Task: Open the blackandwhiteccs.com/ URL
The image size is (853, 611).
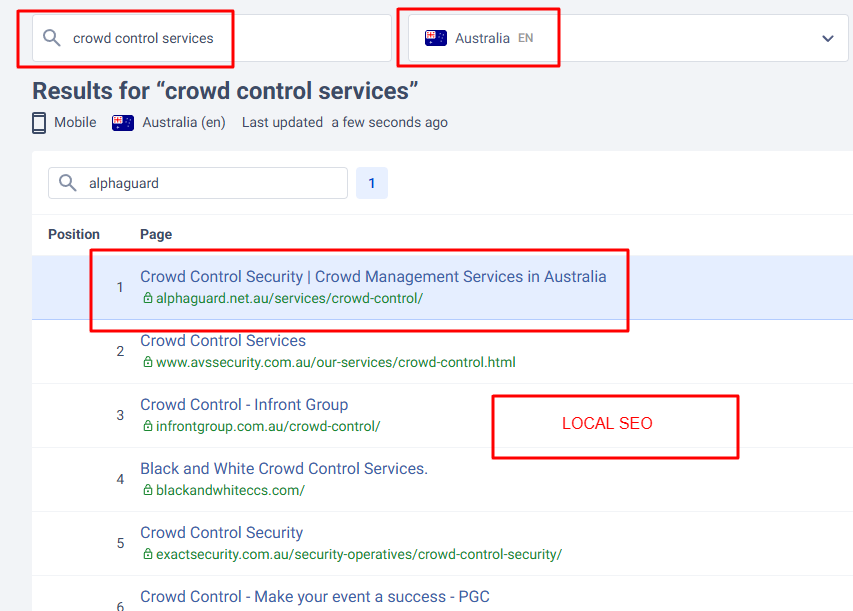Action: (230, 490)
